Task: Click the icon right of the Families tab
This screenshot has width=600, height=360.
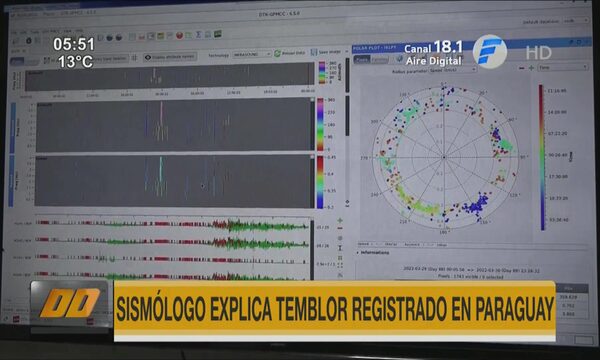Action: tap(399, 59)
